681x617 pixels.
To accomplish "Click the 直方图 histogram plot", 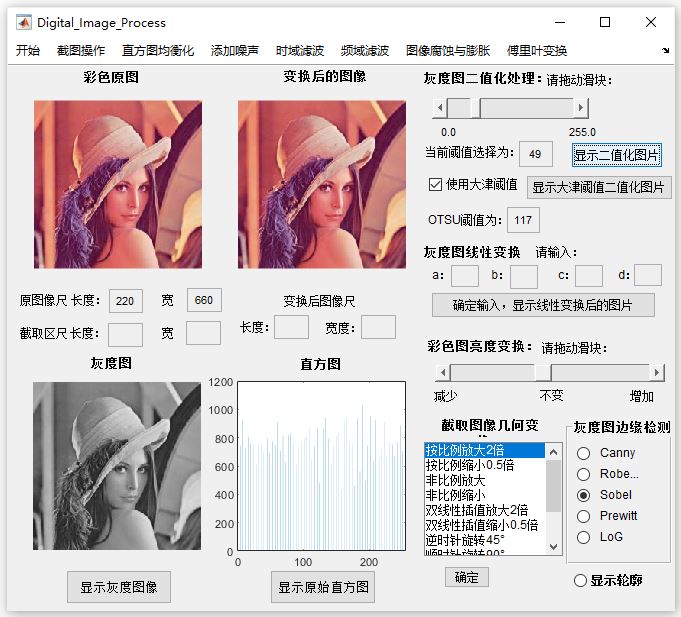I will pos(321,466).
